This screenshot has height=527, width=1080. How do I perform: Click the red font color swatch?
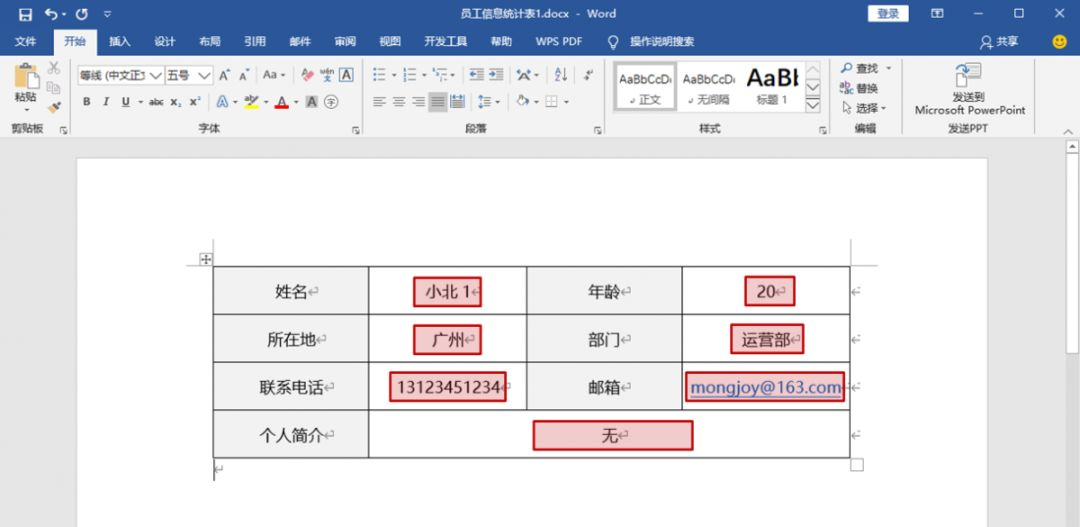pyautogui.click(x=282, y=102)
